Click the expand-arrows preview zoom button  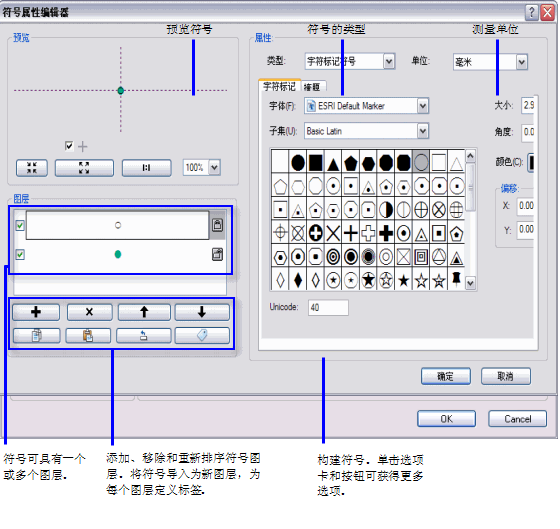[x=84, y=168]
